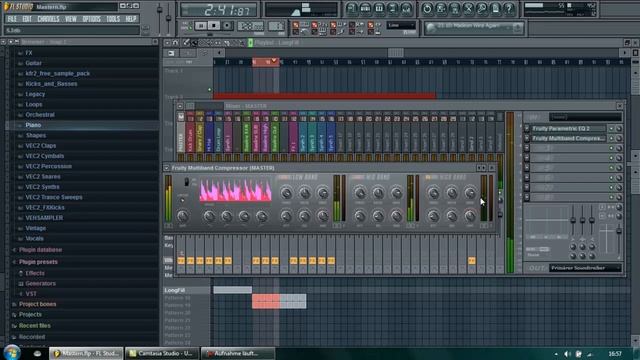640x360 pixels.
Task: Select the Generators presets item
Action: (40, 284)
